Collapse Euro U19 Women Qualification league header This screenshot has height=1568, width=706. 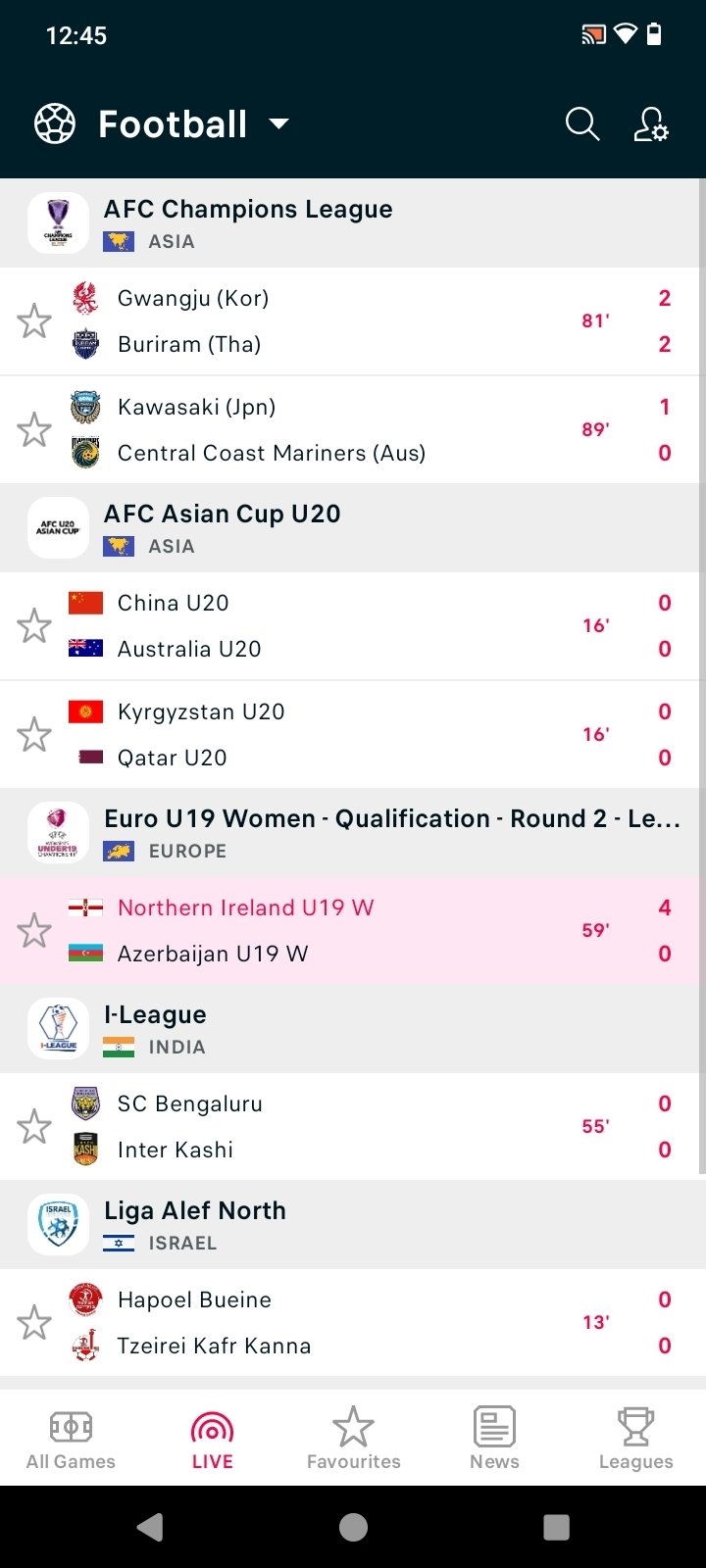coord(353,833)
